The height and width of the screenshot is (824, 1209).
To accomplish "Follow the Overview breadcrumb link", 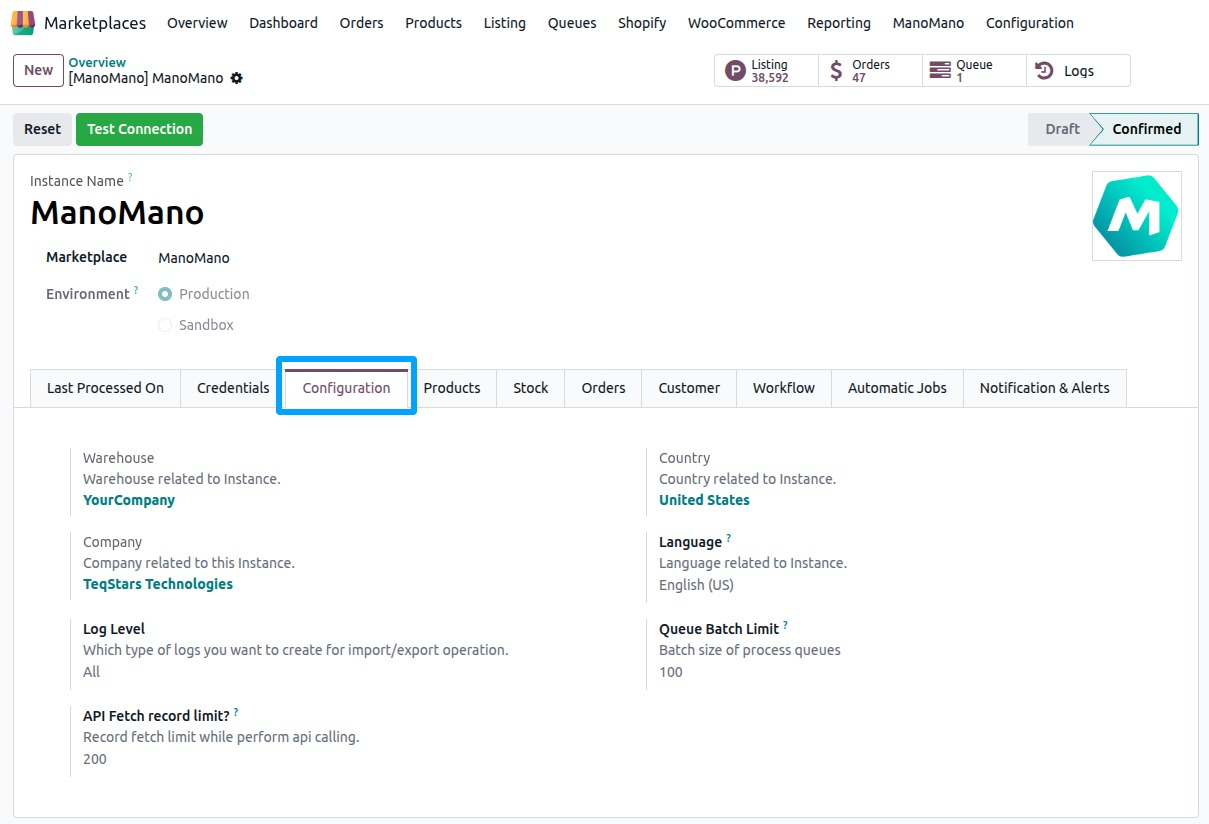I will pos(97,62).
